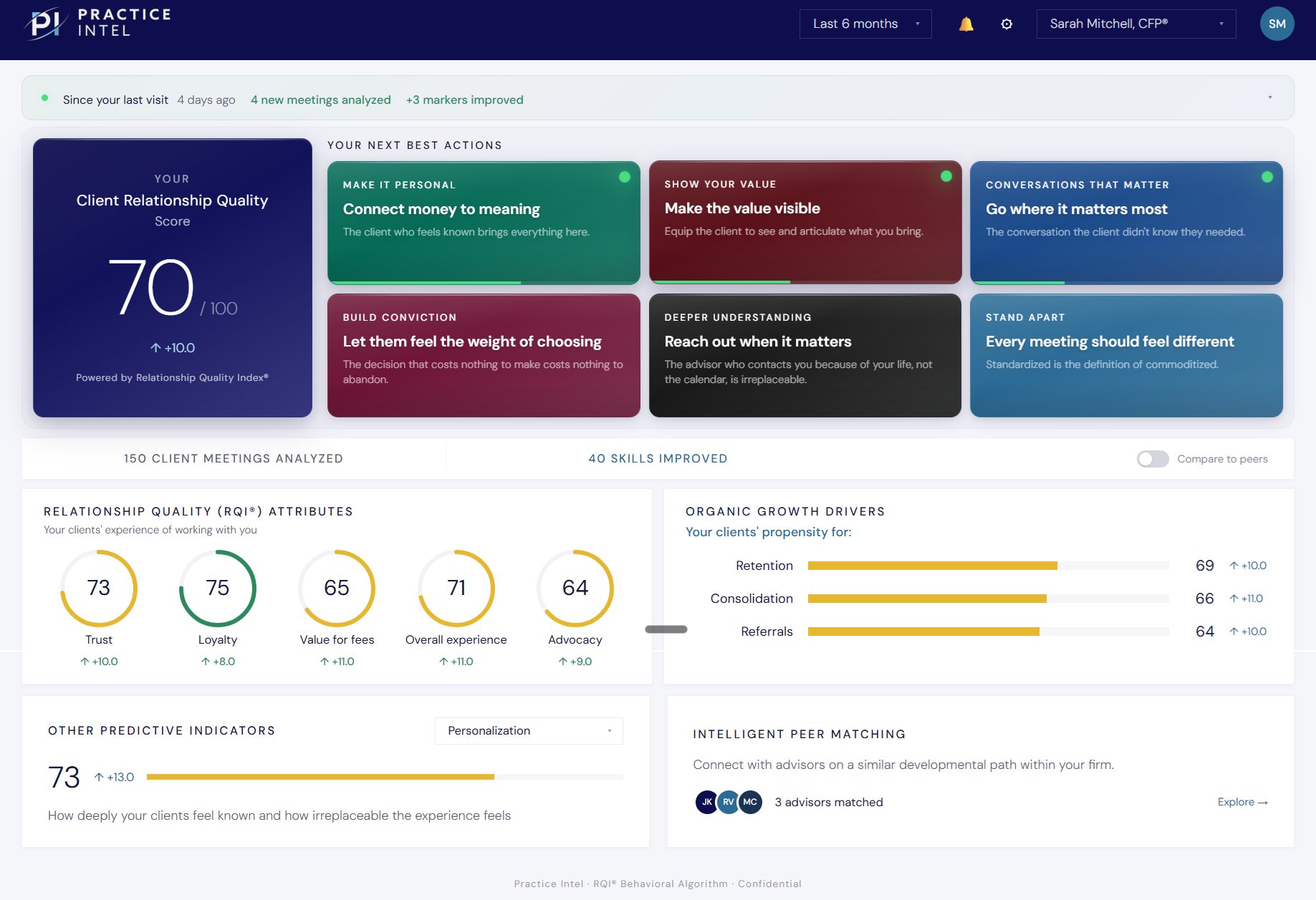Click the green indicator on Go where it matters most
The height and width of the screenshot is (900, 1316).
coord(1267,175)
